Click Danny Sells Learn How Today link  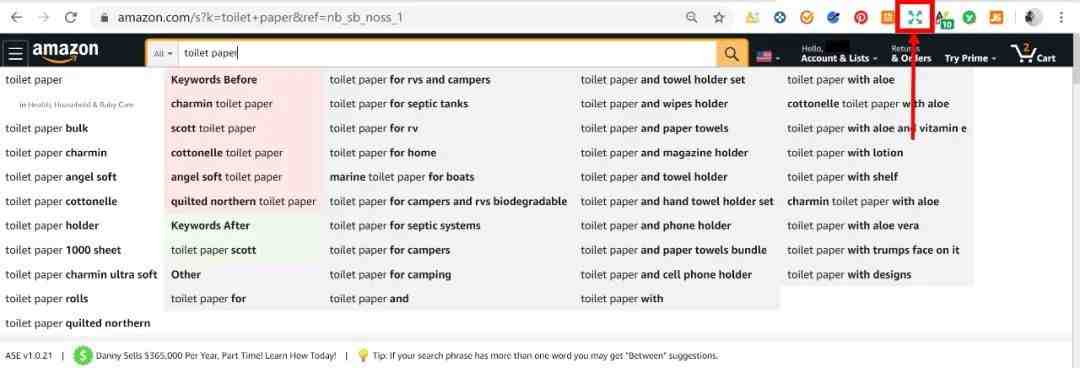coord(216,356)
